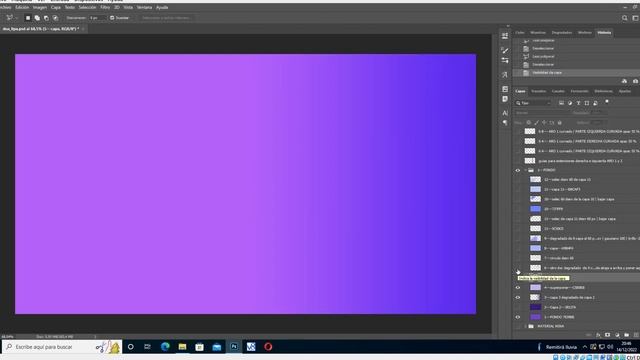Select 'Visibilidad de capa' history state
The width and height of the screenshot is (640, 360).
click(x=576, y=73)
